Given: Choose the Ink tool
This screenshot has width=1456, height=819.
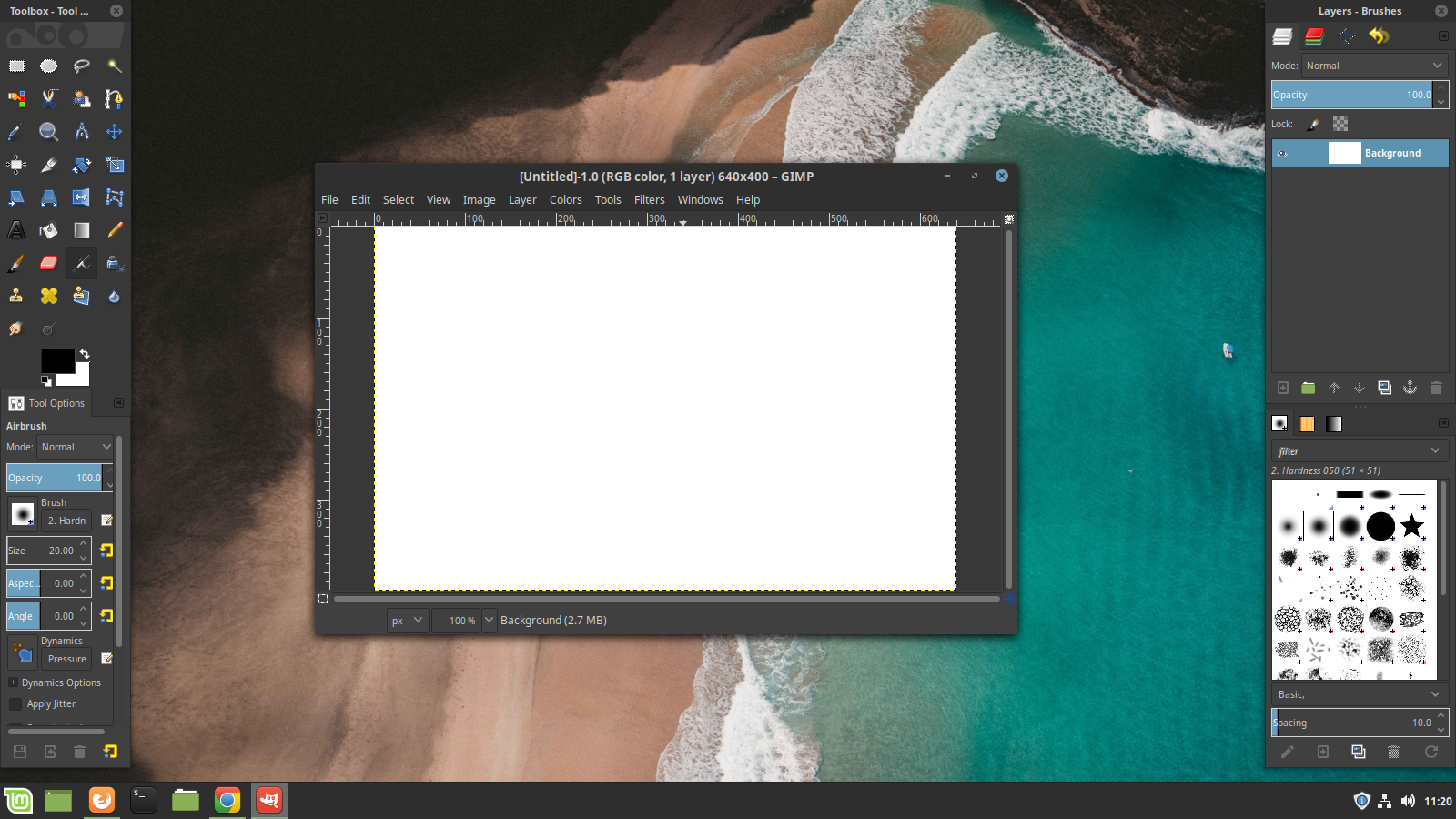Looking at the screenshot, I should (114, 263).
